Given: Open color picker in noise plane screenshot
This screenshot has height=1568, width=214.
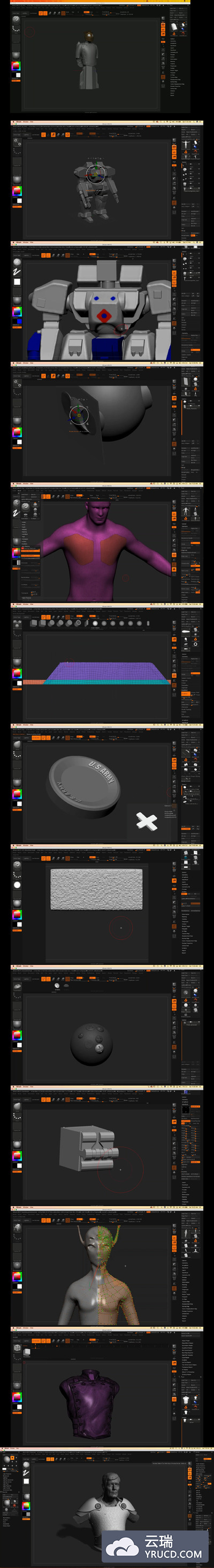Looking at the screenshot, I should tap(17, 914).
